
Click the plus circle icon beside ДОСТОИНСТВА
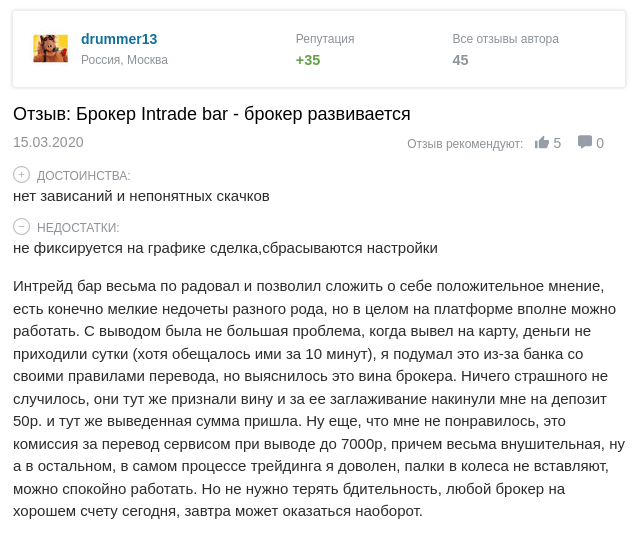[x=22, y=174]
